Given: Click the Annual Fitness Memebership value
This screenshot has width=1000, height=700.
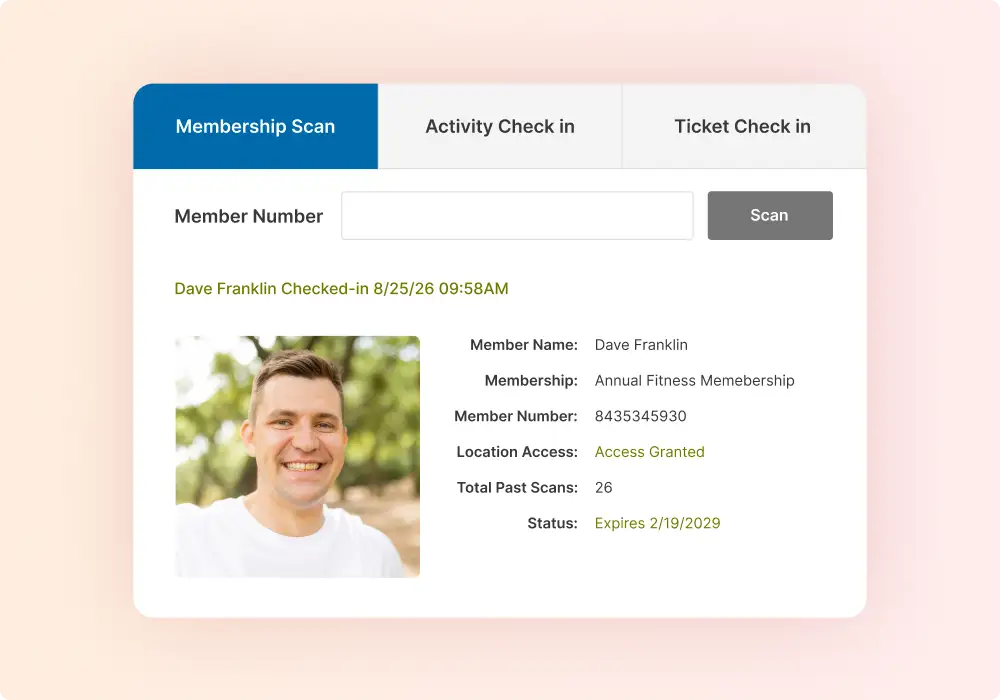Looking at the screenshot, I should tap(694, 381).
